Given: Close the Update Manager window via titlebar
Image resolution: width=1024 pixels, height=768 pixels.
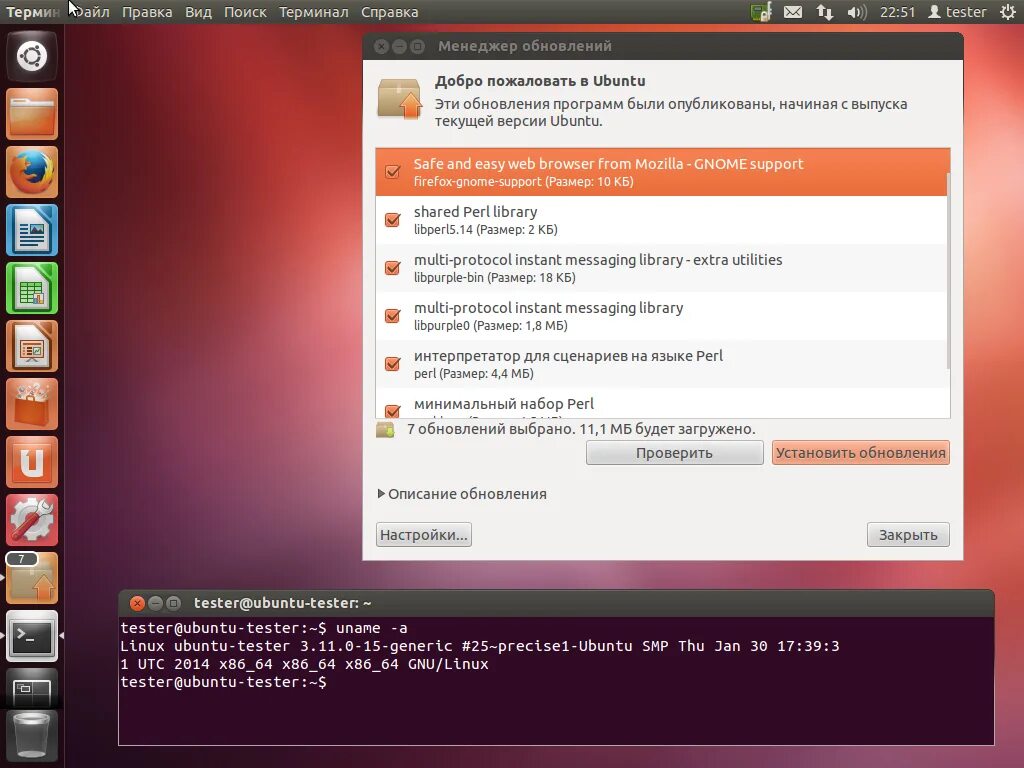Looking at the screenshot, I should coord(382,46).
